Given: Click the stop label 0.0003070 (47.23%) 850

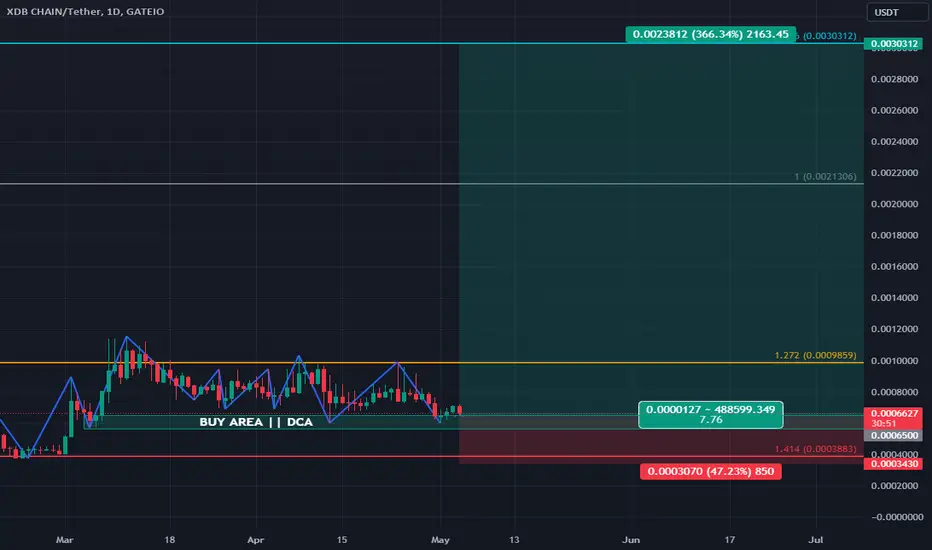Looking at the screenshot, I should [710, 472].
